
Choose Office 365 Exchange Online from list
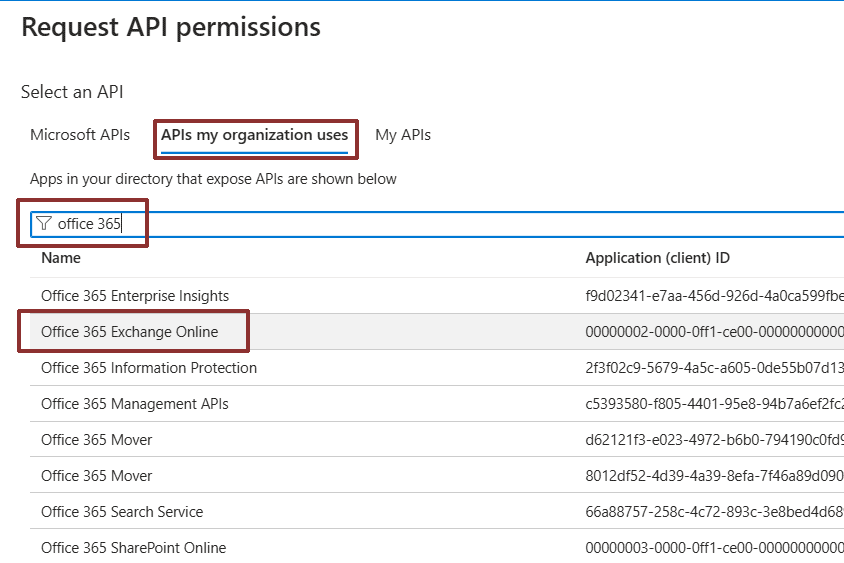point(130,332)
